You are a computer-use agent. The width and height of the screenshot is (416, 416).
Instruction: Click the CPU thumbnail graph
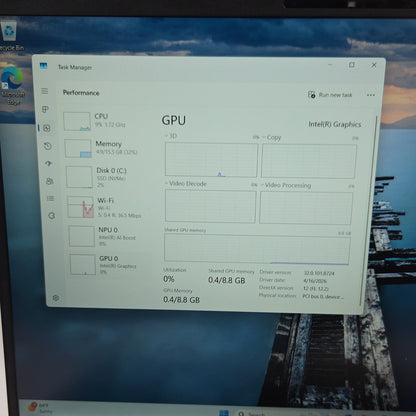click(77, 121)
